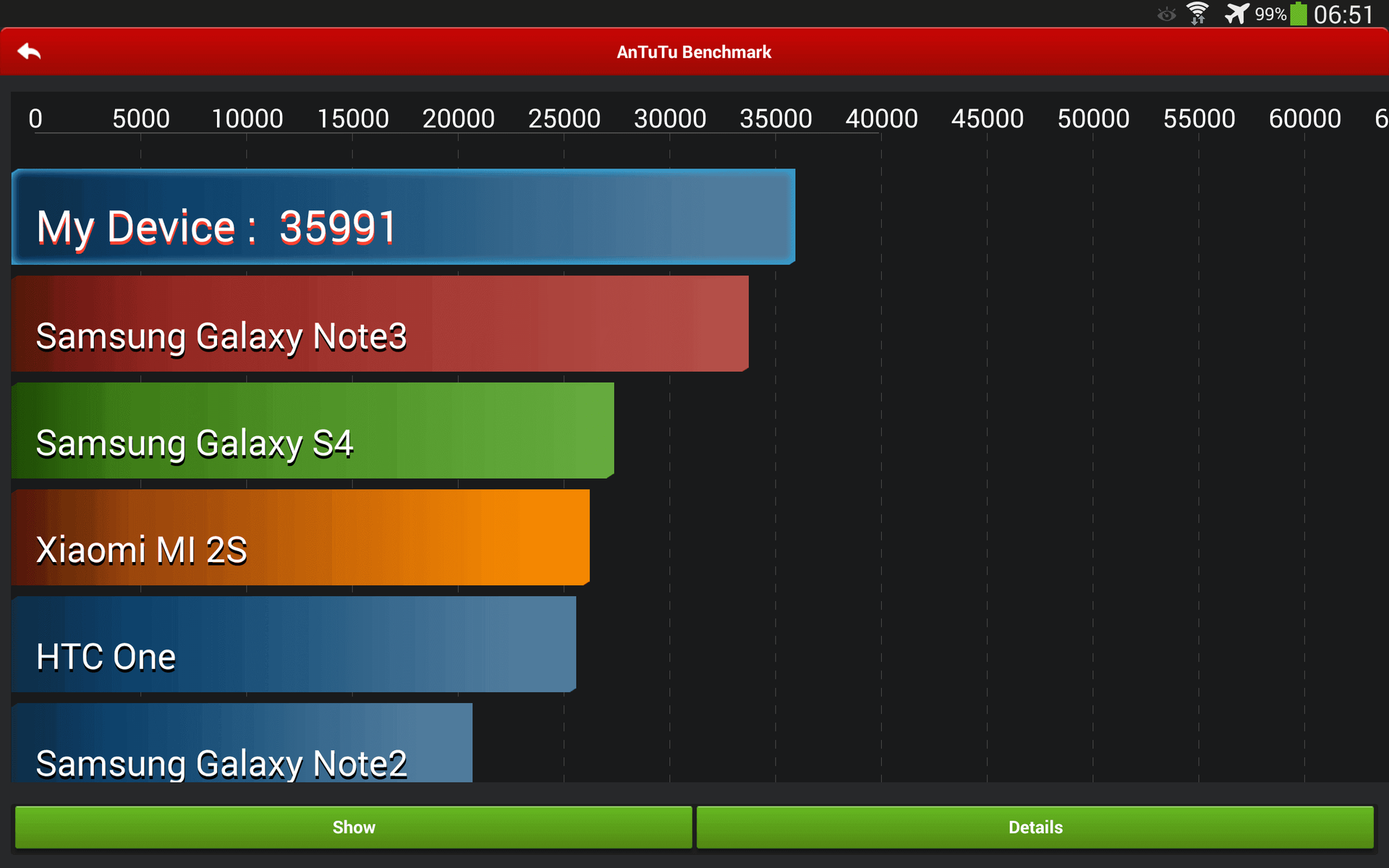This screenshot has width=1389, height=868.
Task: Tap the smart stay eye icon
Action: 1166,14
